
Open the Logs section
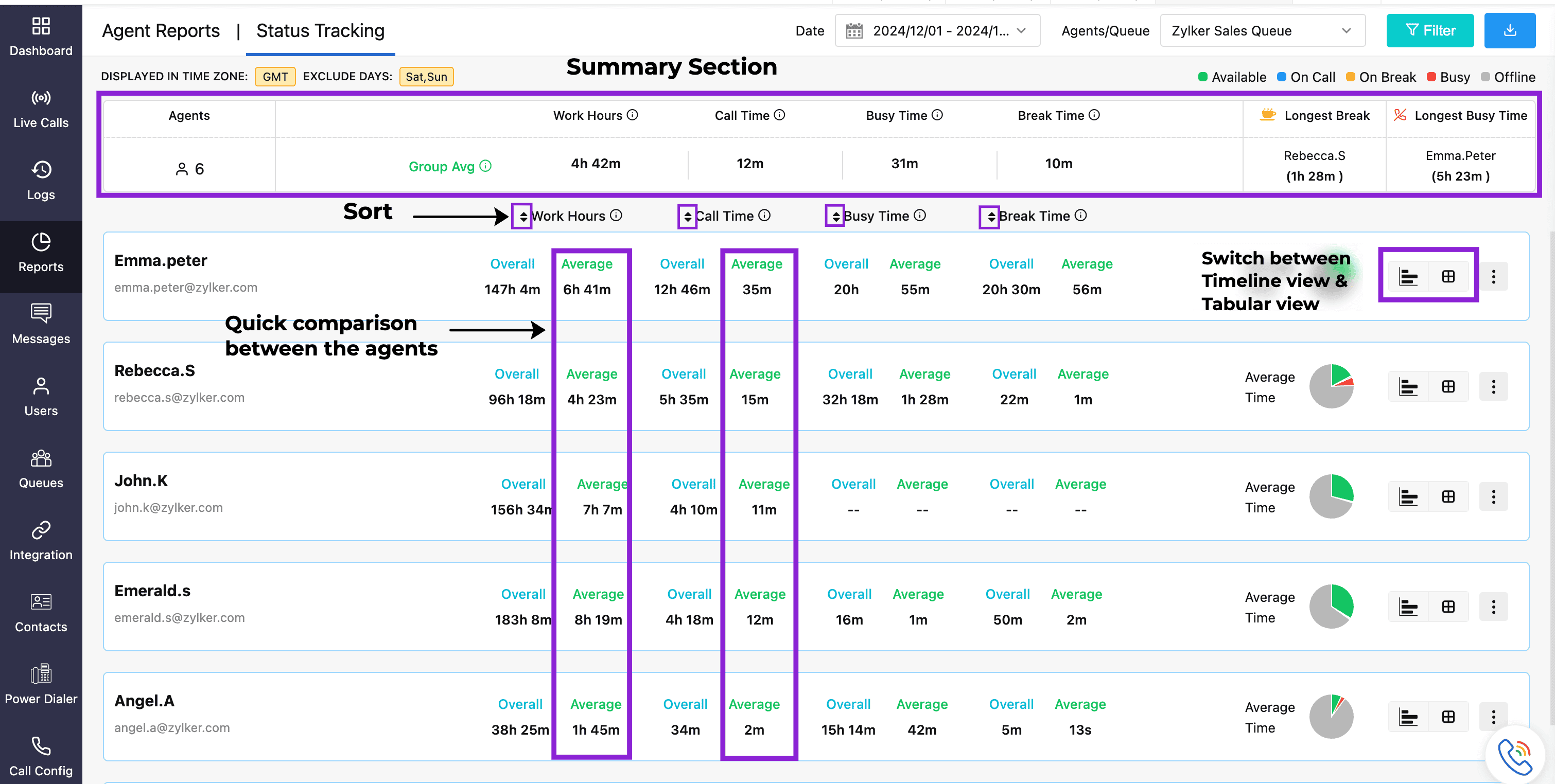coord(41,181)
